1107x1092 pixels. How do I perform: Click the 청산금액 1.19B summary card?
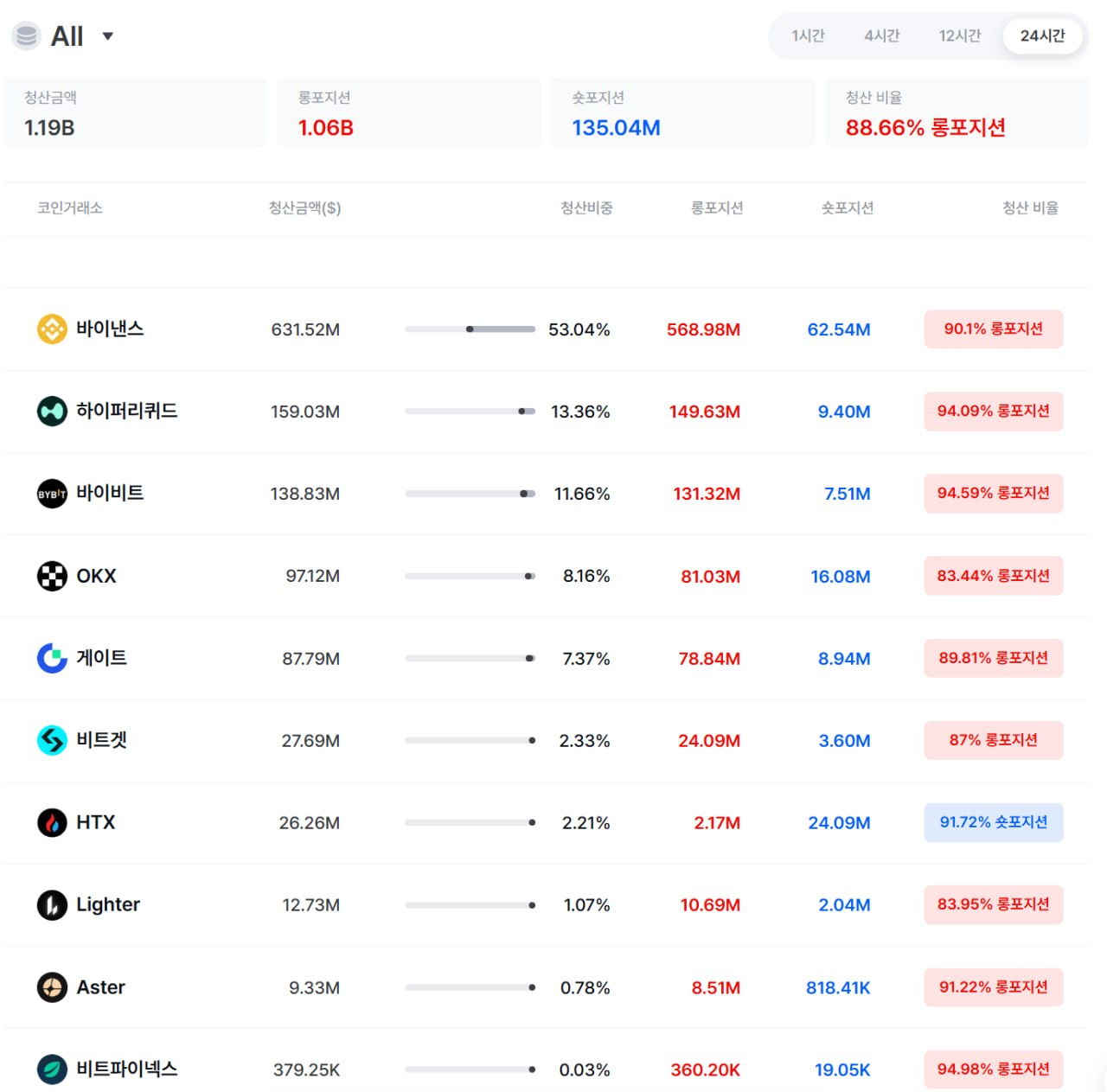point(134,112)
